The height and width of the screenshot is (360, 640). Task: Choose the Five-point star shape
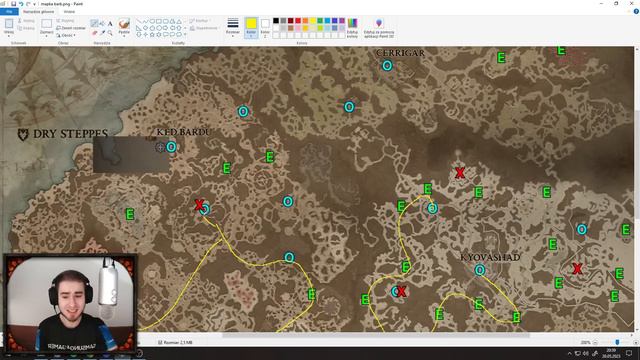click(152, 35)
